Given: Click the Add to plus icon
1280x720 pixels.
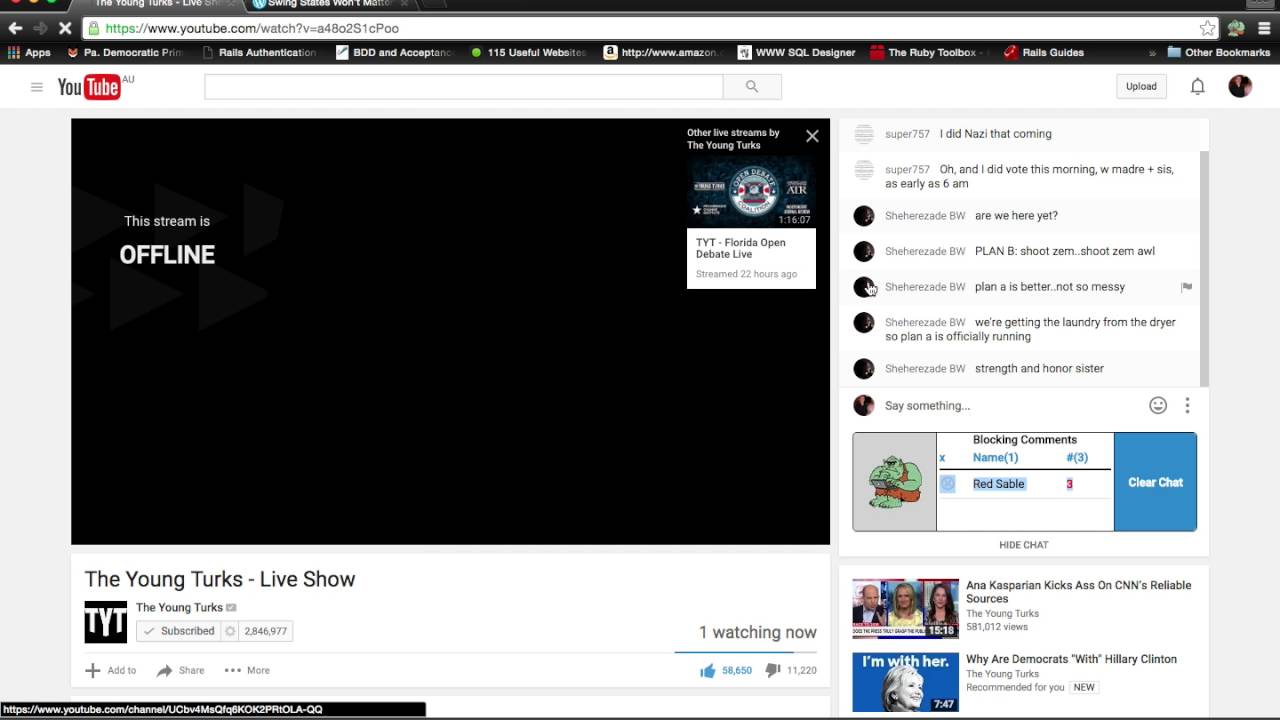Looking at the screenshot, I should tap(93, 670).
